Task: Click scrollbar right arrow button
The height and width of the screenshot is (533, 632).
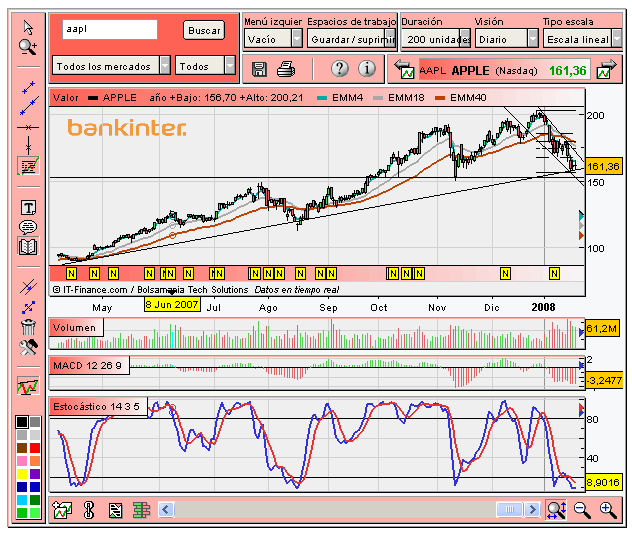Action: pyautogui.click(x=532, y=510)
